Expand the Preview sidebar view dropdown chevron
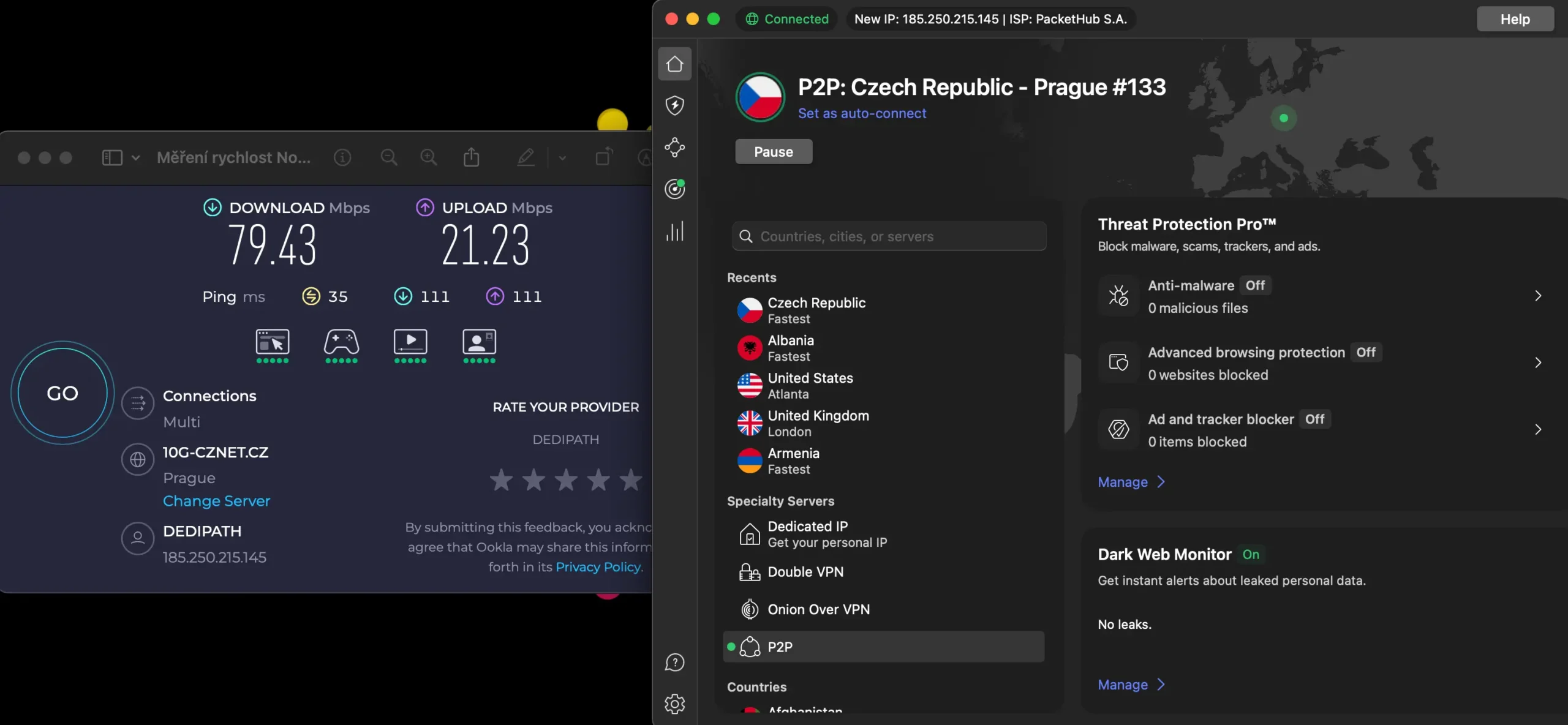This screenshot has height=725, width=1568. pyautogui.click(x=135, y=157)
